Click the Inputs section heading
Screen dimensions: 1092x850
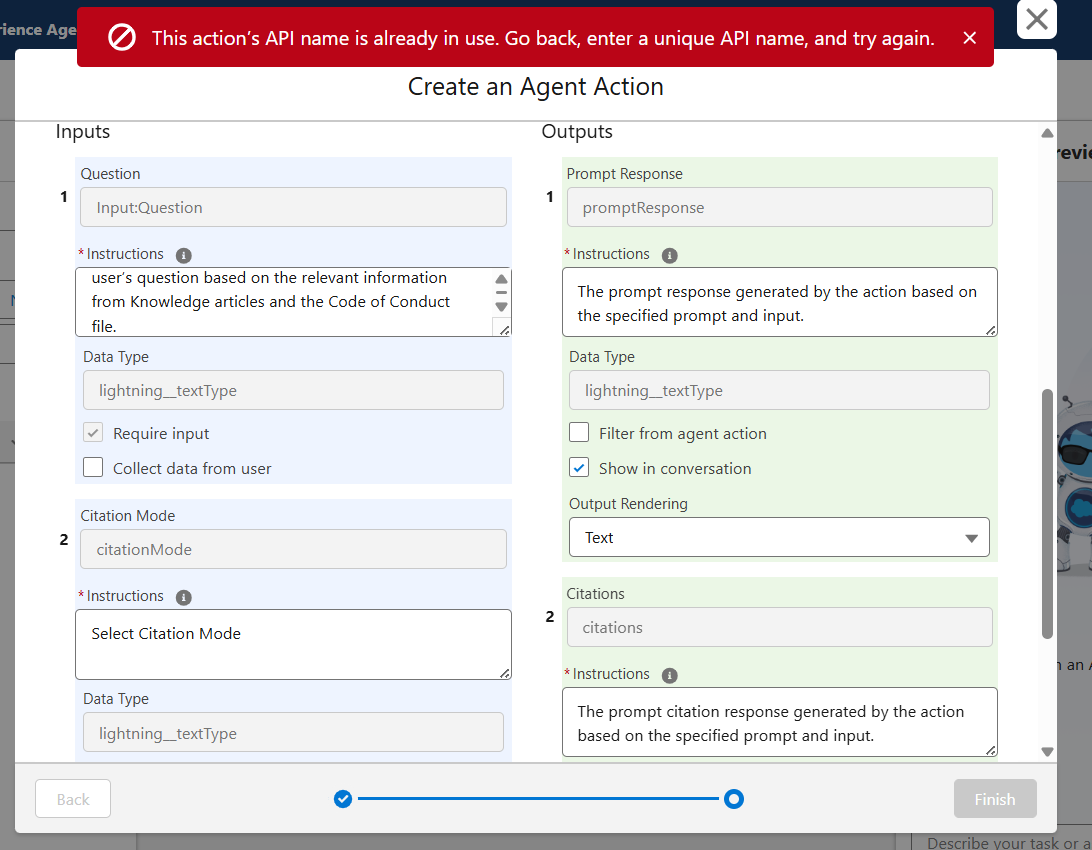(83, 132)
